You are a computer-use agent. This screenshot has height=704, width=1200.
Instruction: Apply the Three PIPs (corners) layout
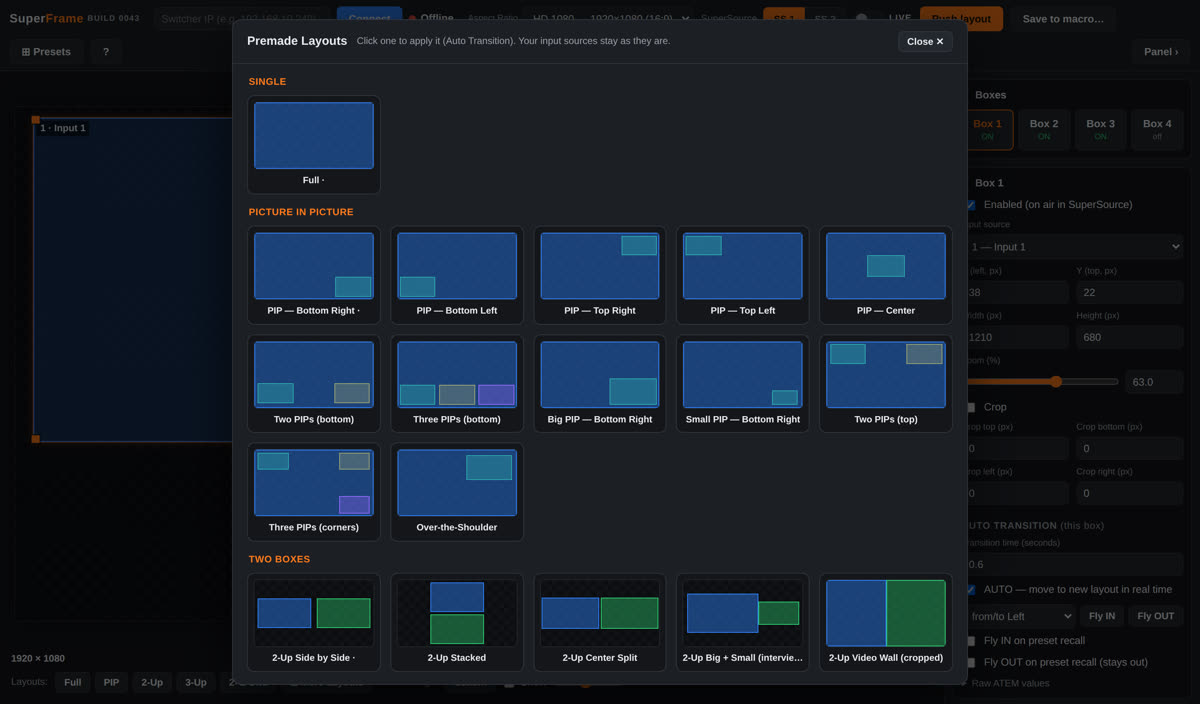(x=314, y=492)
